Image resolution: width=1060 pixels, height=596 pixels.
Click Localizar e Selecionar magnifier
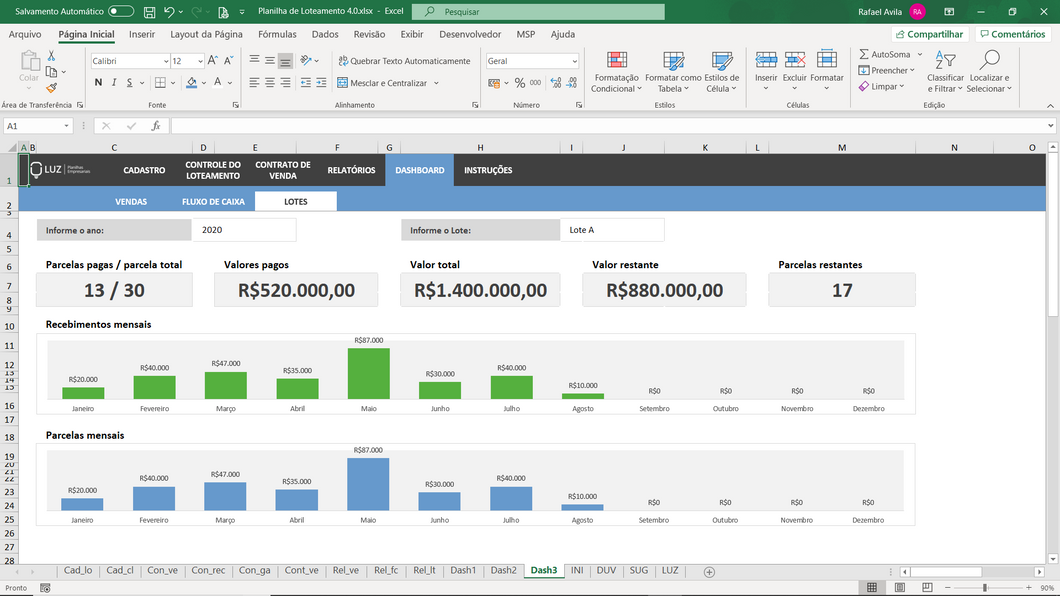pyautogui.click(x=989, y=70)
